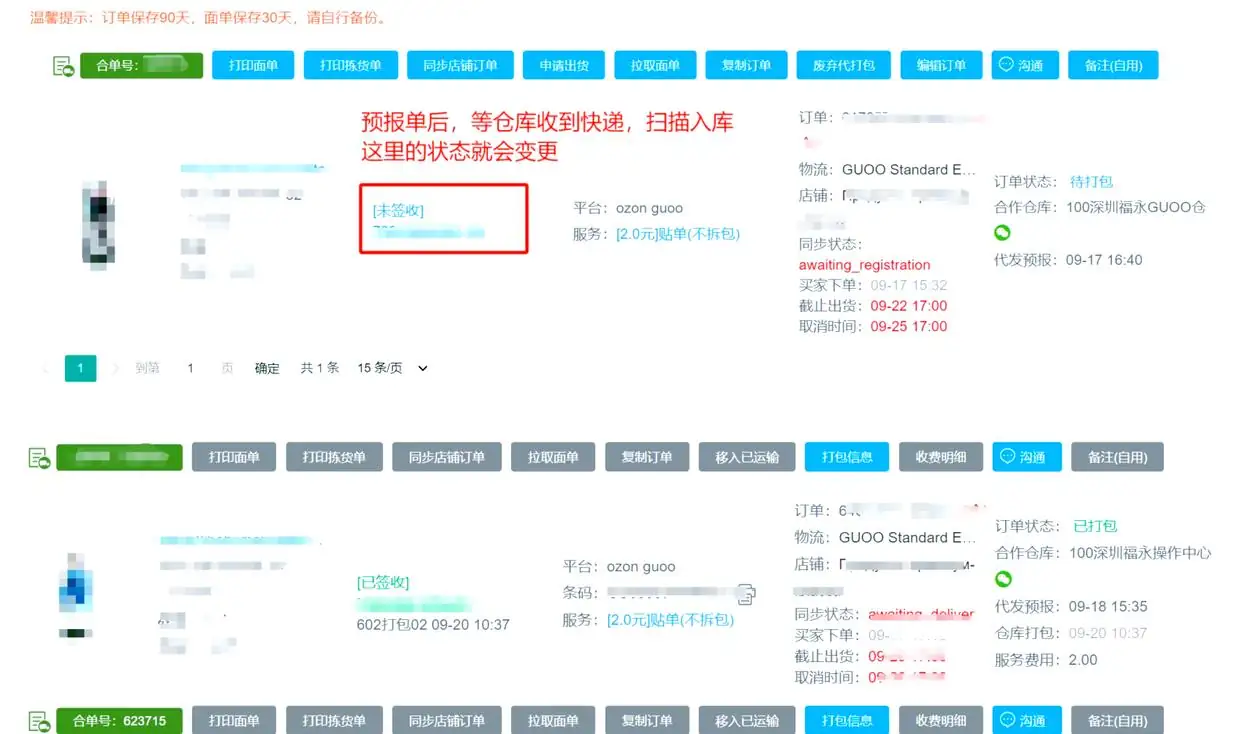Viewport: 1242px width, 734px height.
Task: View 收费明细 fee details
Action: [940, 456]
